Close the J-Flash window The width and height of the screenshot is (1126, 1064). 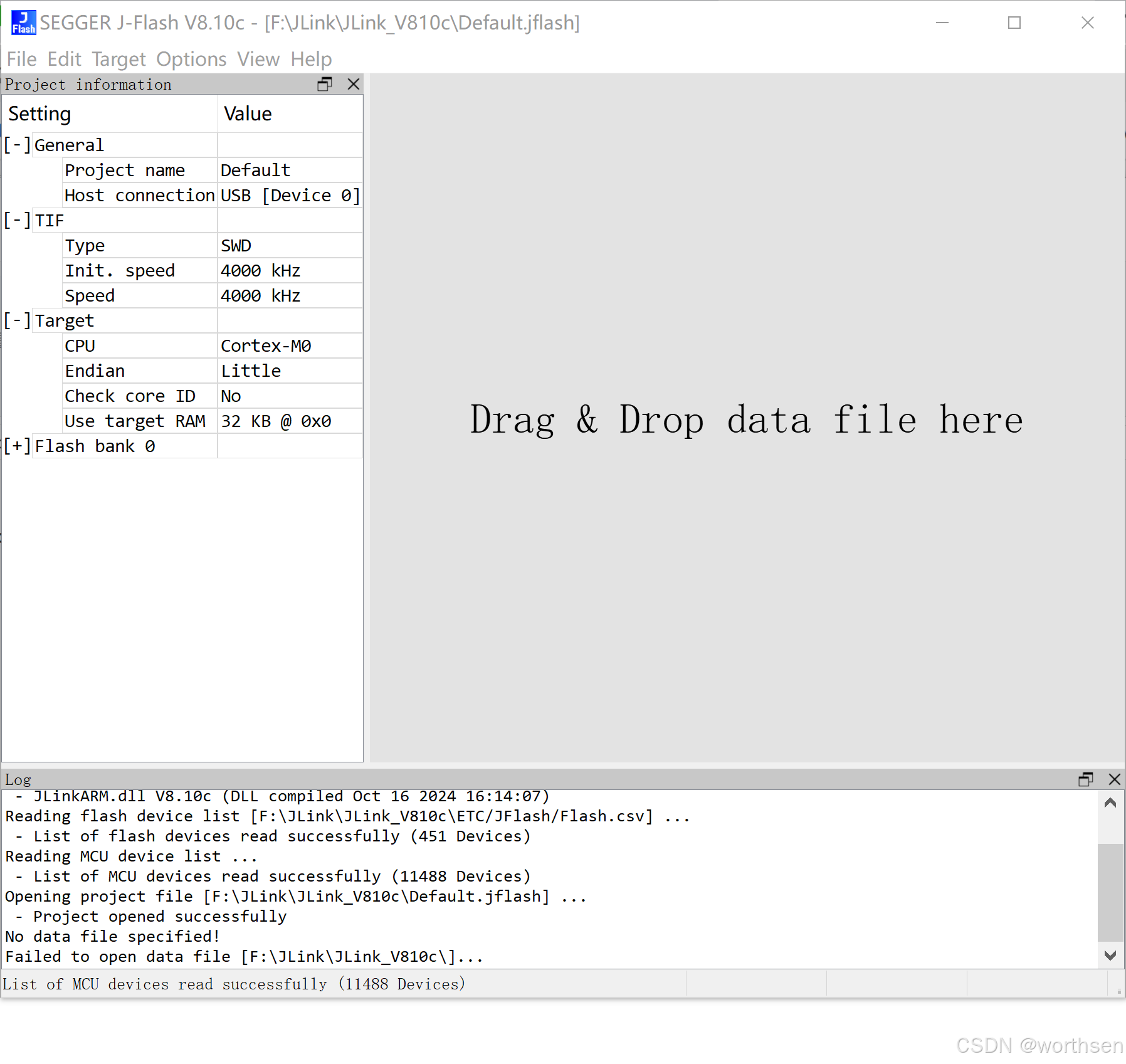[x=1088, y=23]
